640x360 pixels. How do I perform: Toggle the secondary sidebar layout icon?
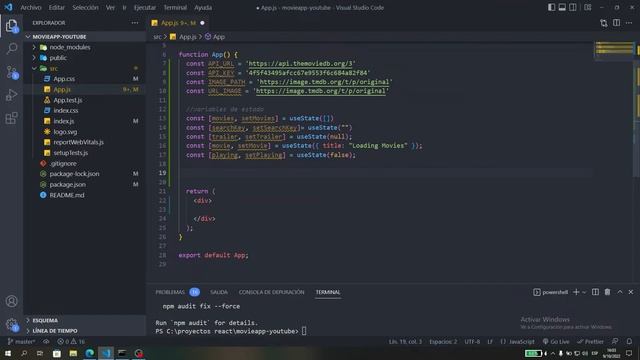click(573, 7)
